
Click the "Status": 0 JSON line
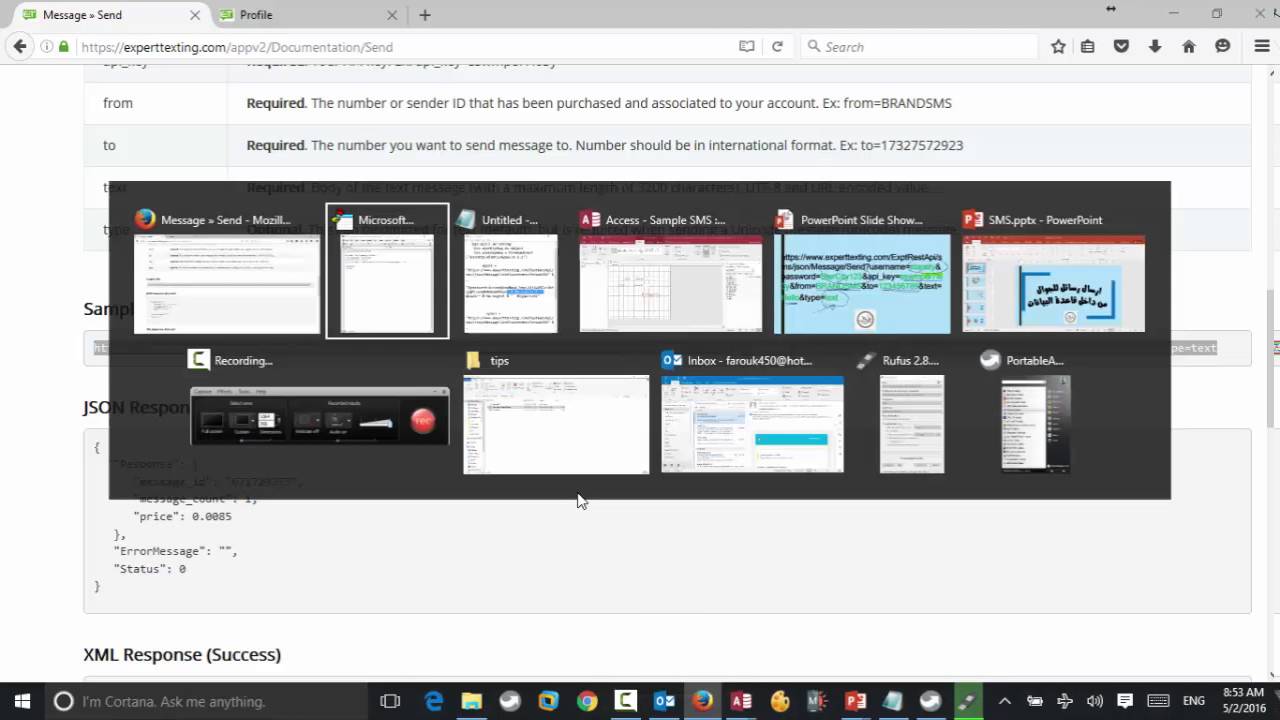click(149, 569)
